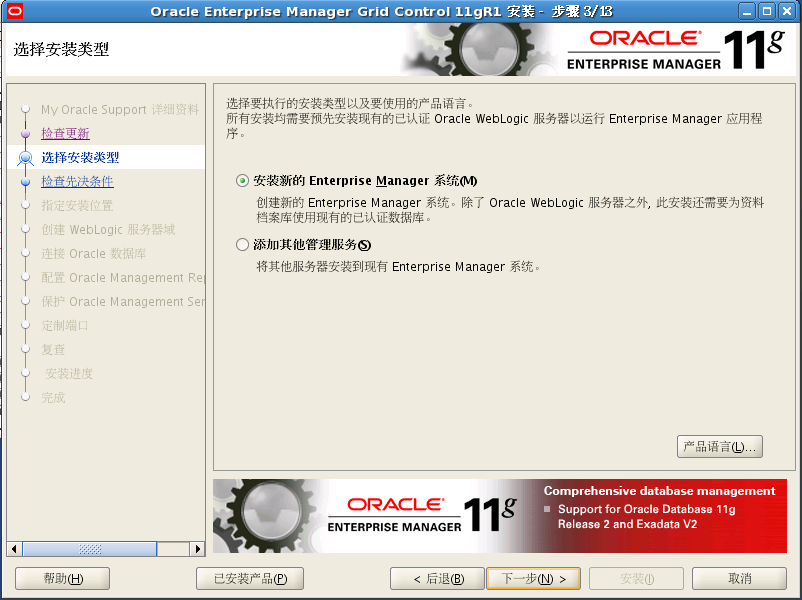Click the step circle beside 指定安装位置
The image size is (802, 600).
[27, 205]
